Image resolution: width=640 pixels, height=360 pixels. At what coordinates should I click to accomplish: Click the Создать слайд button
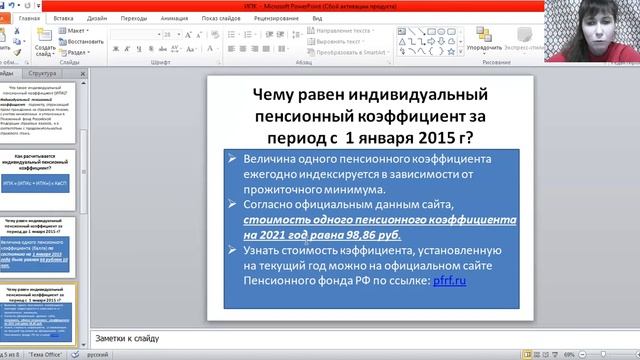[x=45, y=43]
